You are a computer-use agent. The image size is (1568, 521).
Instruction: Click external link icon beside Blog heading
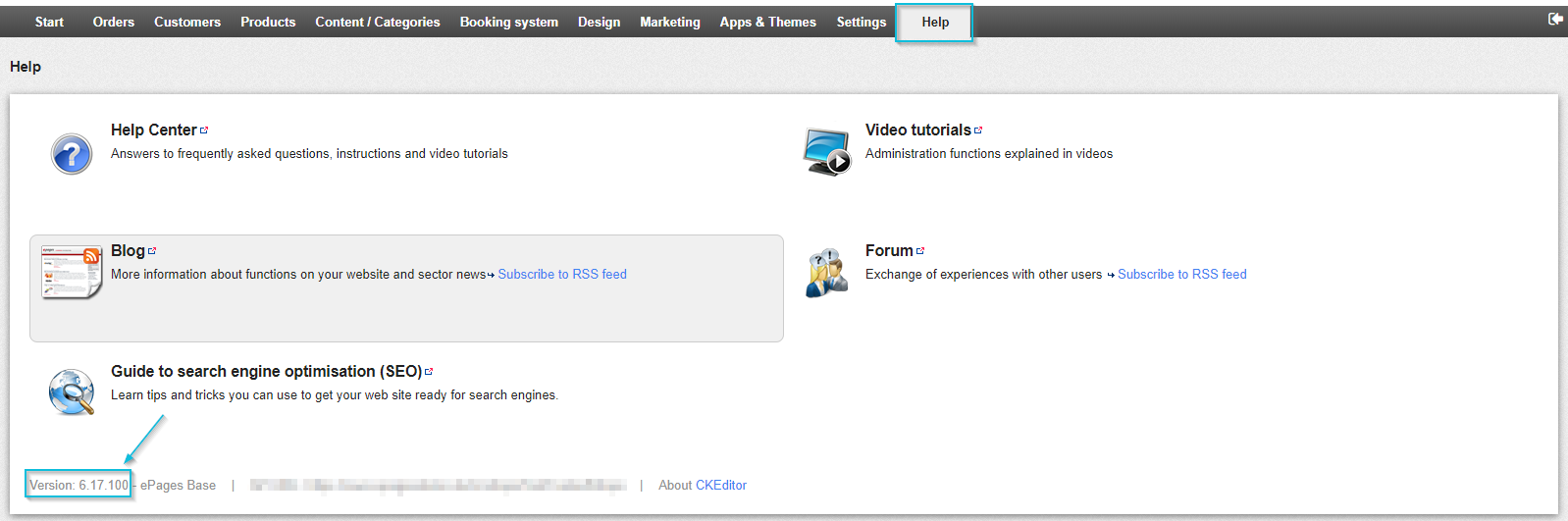[152, 250]
